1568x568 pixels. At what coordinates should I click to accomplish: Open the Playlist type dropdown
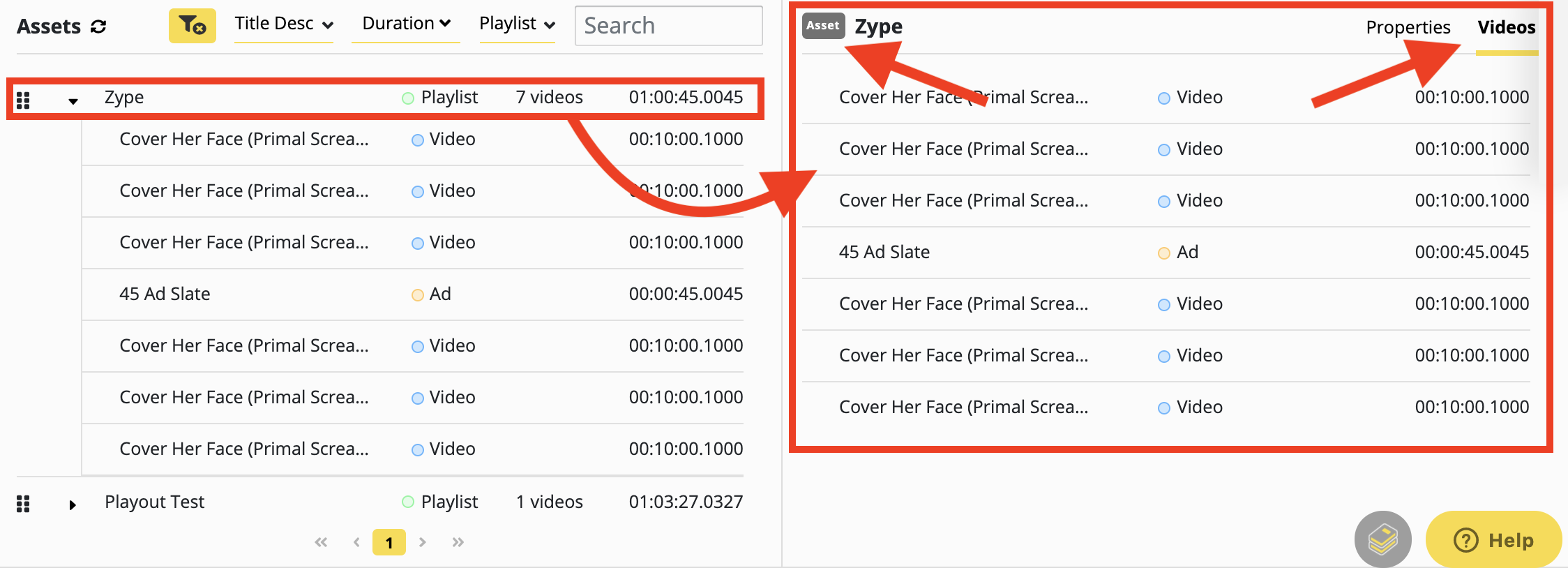point(517,24)
